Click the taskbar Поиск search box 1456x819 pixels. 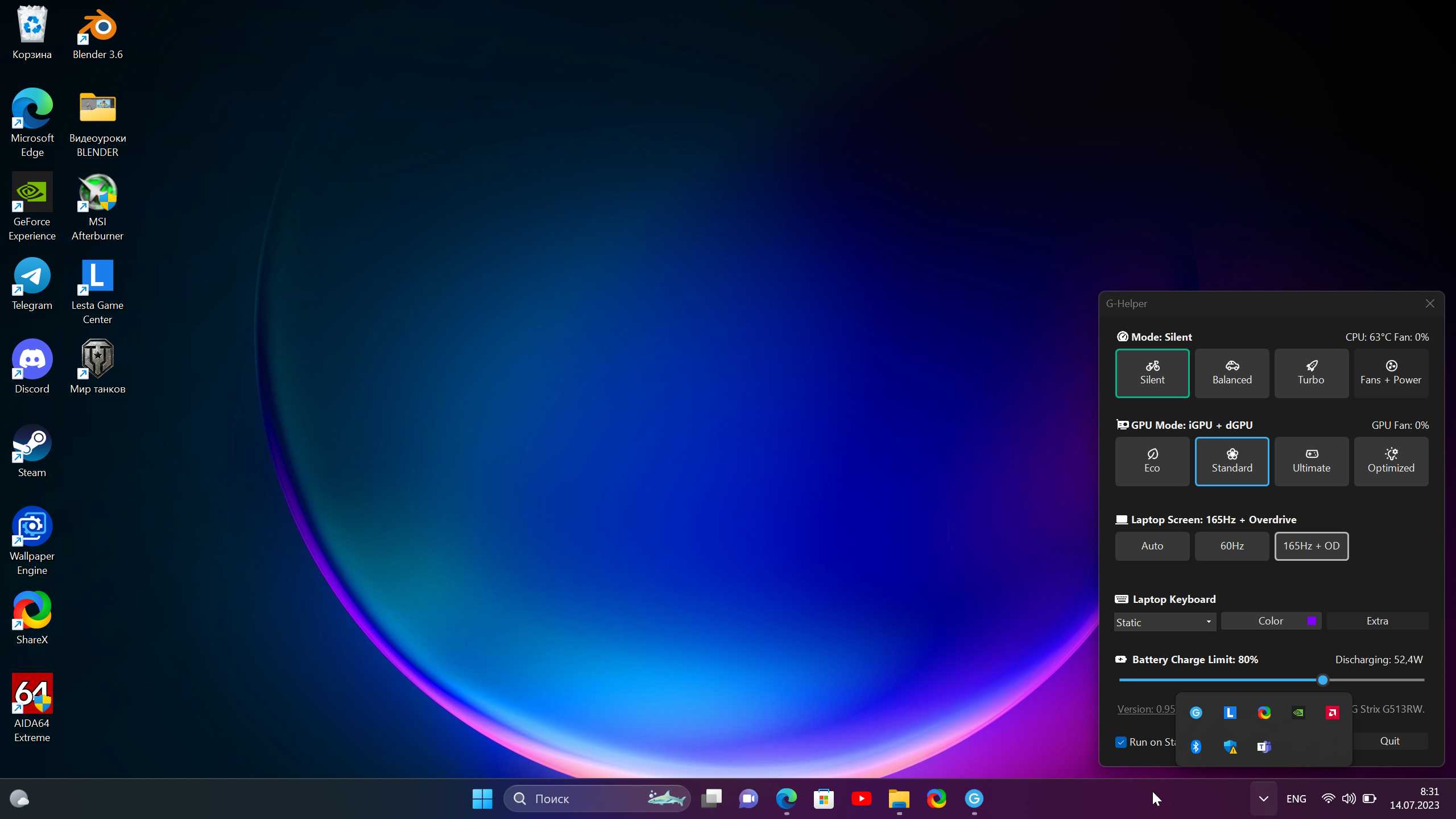pyautogui.click(x=586, y=799)
